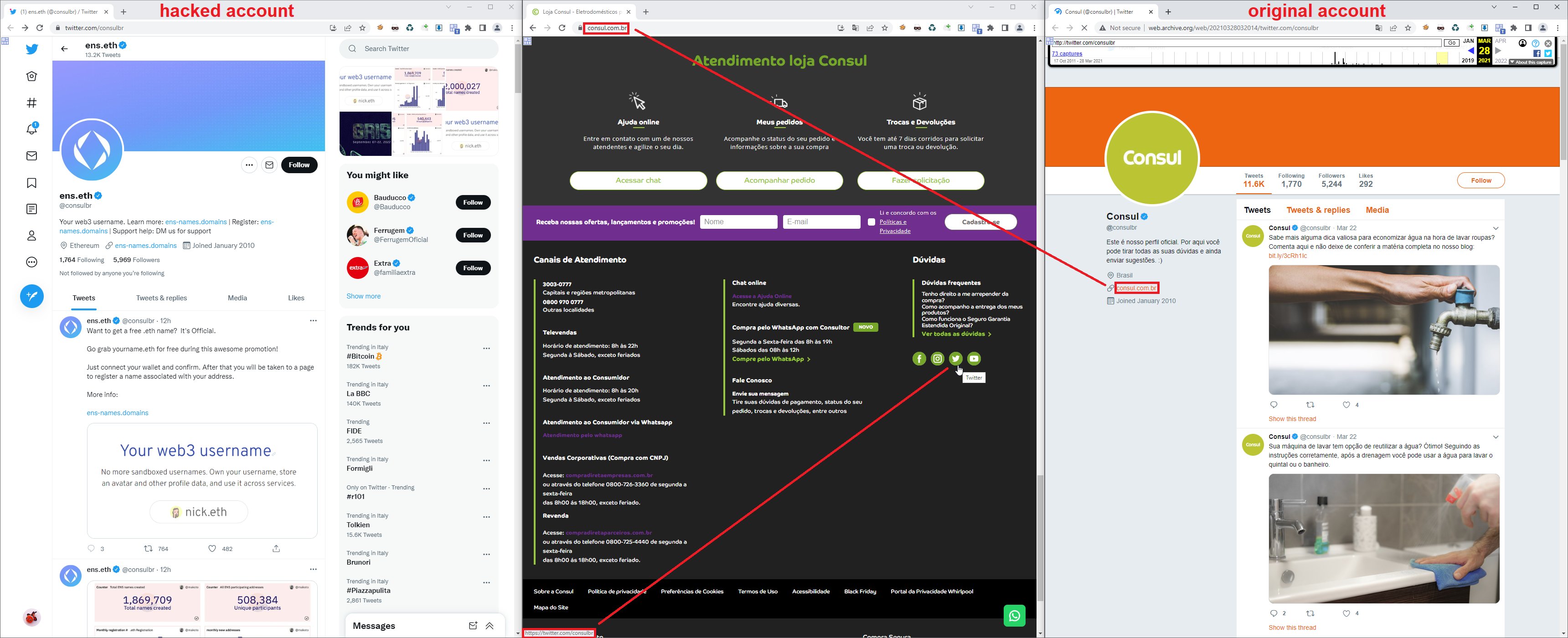Image resolution: width=1568 pixels, height=638 pixels.
Task: Follow Bauducco in You might like
Action: click(473, 202)
